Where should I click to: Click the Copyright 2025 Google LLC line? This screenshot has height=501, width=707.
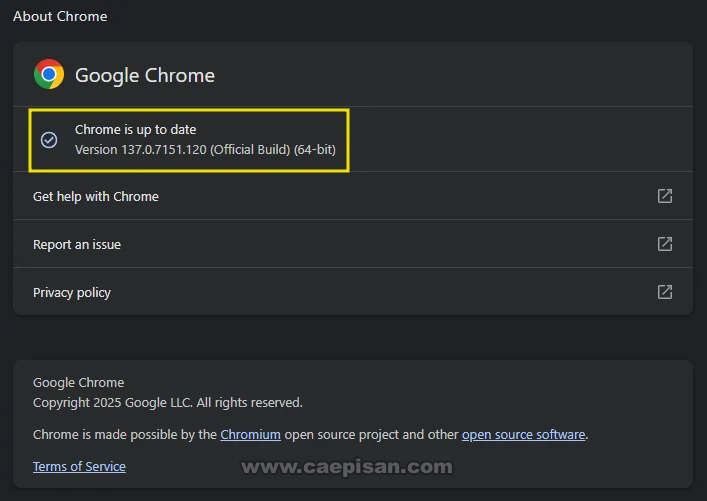click(168, 402)
